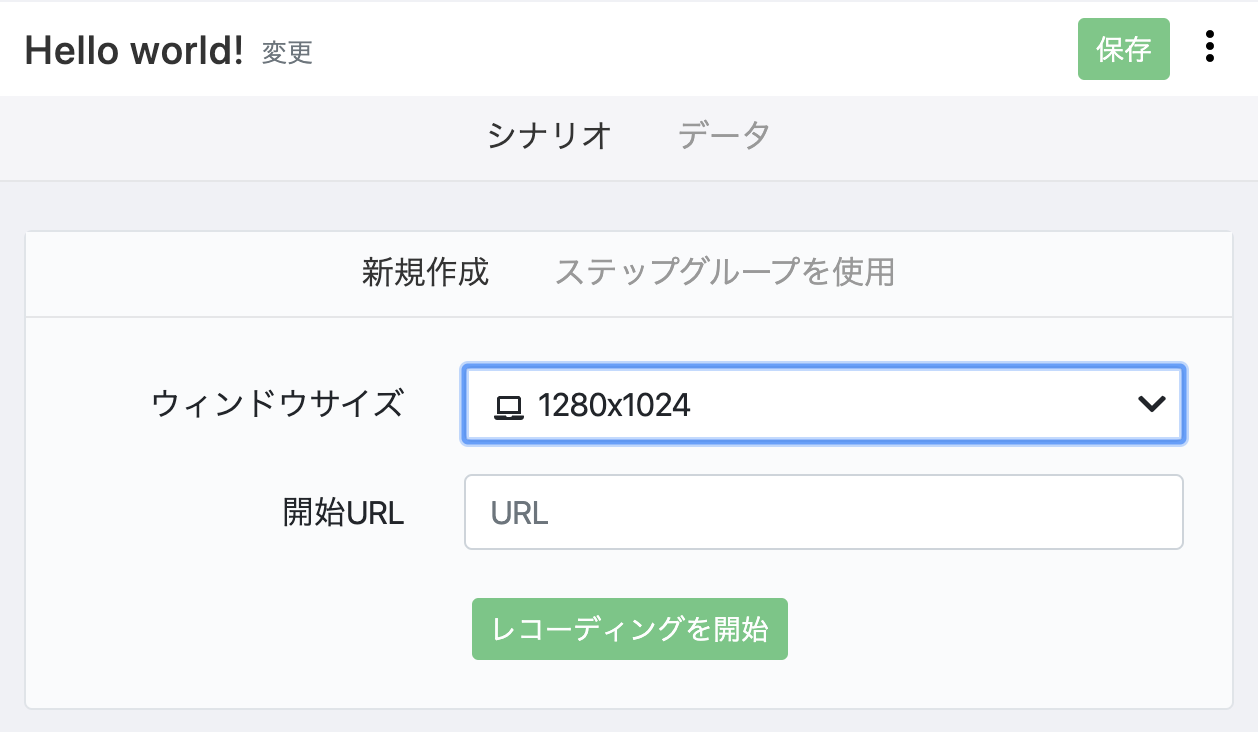Click the 変更 link beside the title
This screenshot has height=732, width=1258.
tap(287, 52)
